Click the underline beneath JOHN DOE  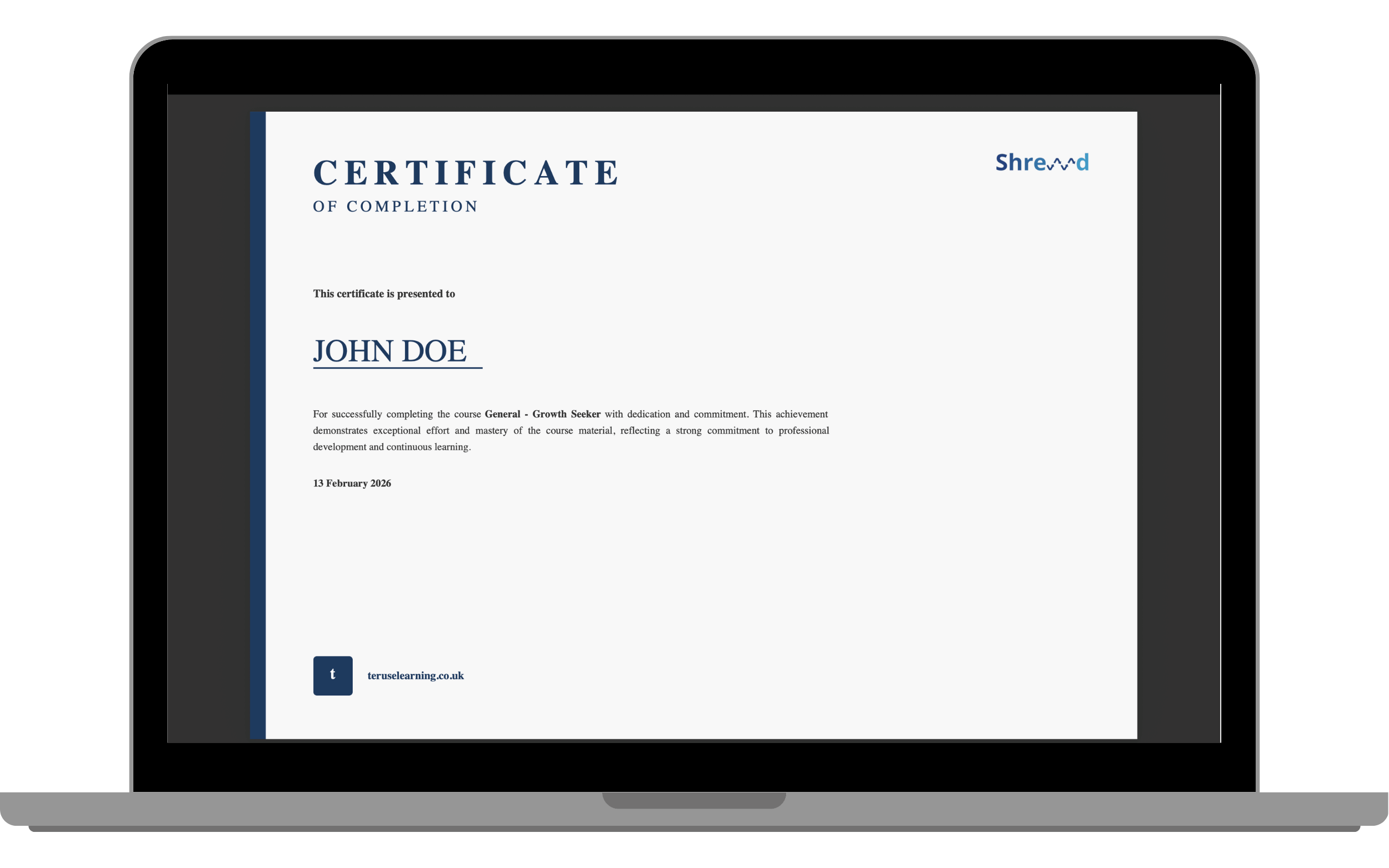pos(397,368)
